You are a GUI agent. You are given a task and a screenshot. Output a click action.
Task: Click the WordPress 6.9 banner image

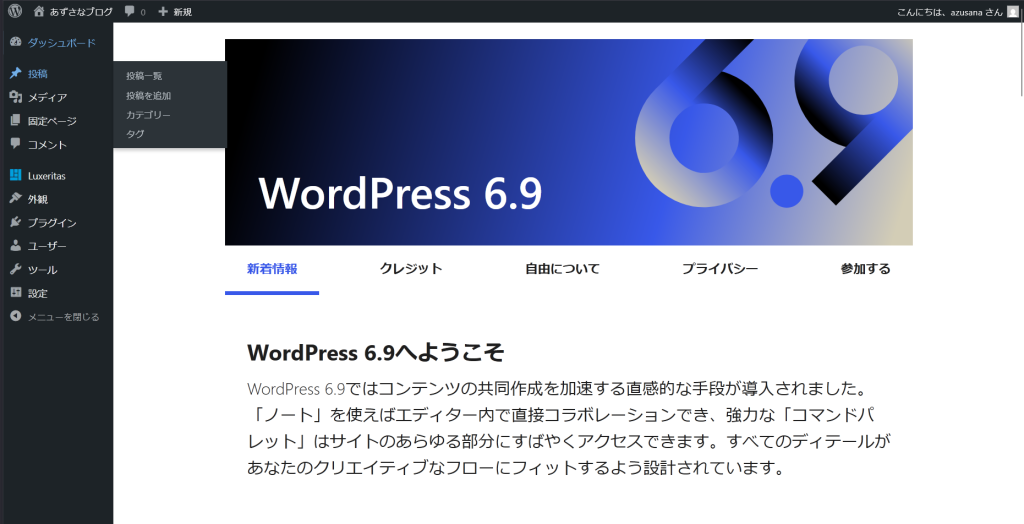pos(568,142)
